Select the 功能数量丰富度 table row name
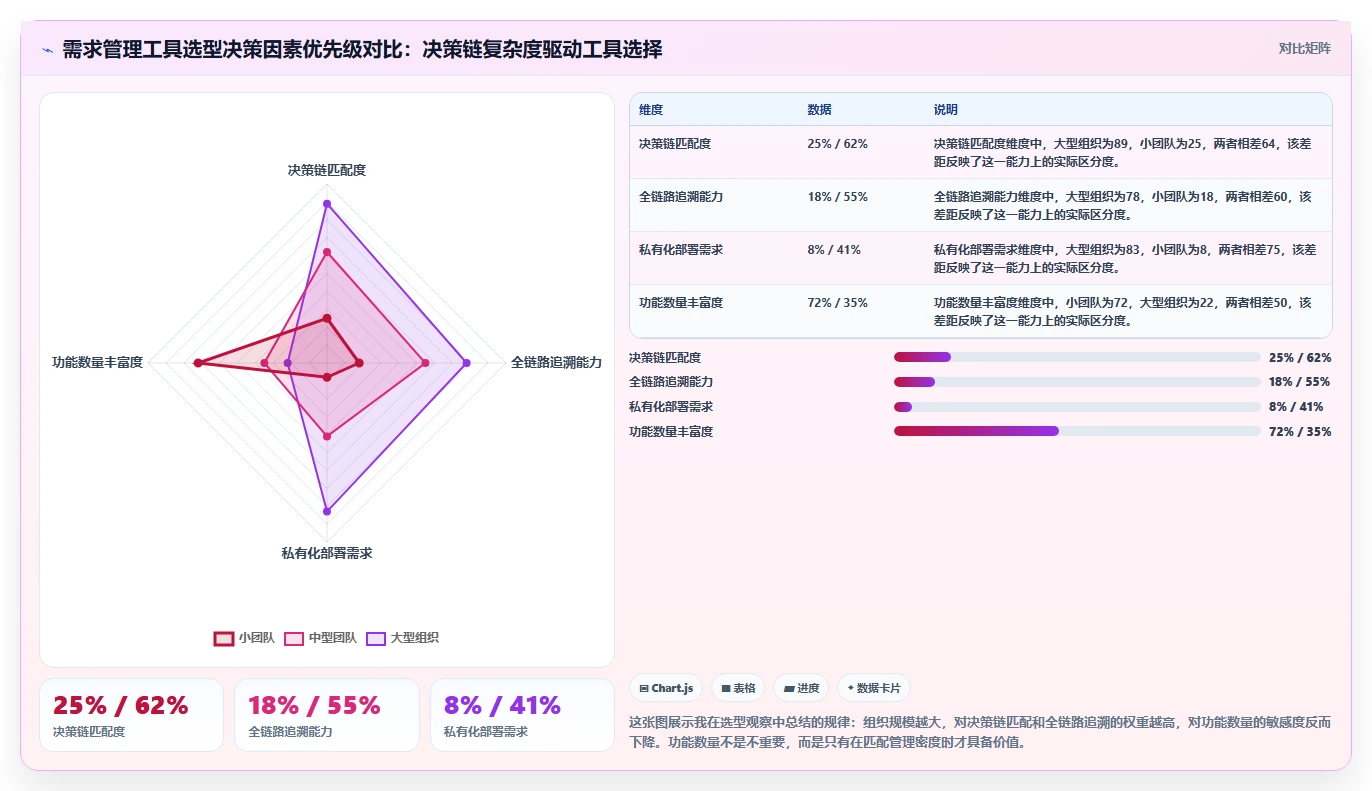Image resolution: width=1372 pixels, height=791 pixels. coord(681,303)
